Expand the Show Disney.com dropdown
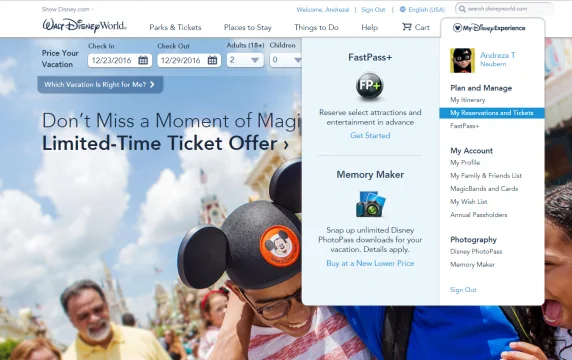The width and height of the screenshot is (572, 360). click(x=67, y=9)
